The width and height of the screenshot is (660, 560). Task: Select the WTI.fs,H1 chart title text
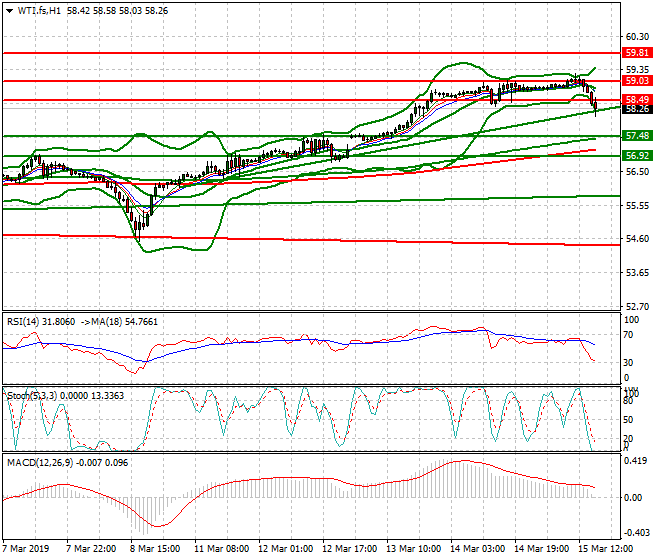pos(39,11)
